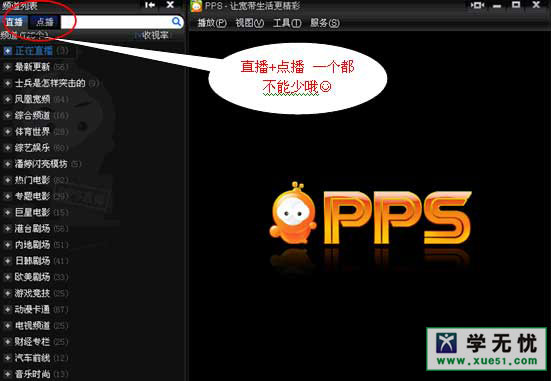Select the 专题电影 row
Viewport: 551px width, 381px height.
(92, 196)
